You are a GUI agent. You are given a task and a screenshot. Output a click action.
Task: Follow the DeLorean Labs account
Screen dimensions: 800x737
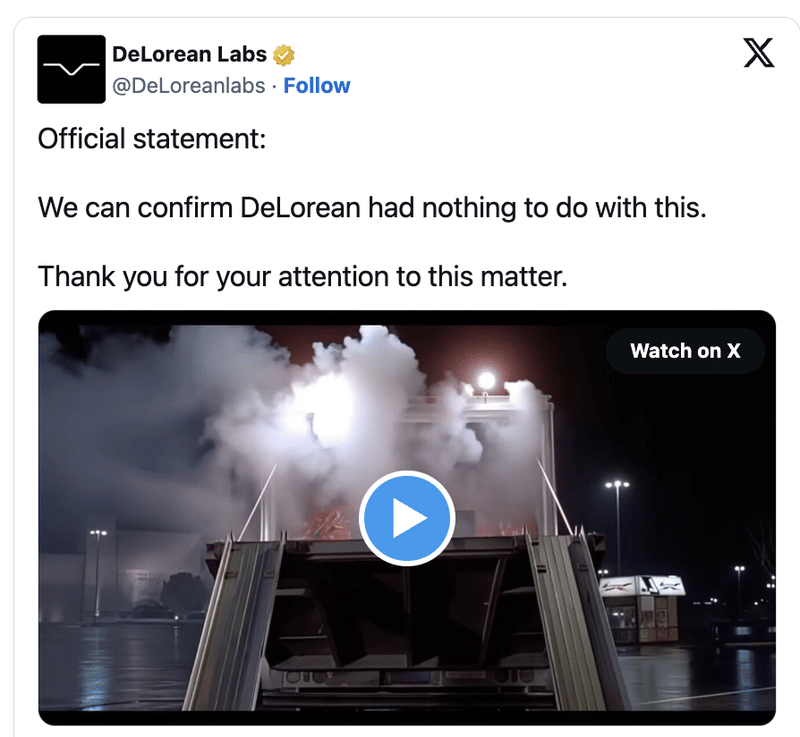[x=316, y=86]
